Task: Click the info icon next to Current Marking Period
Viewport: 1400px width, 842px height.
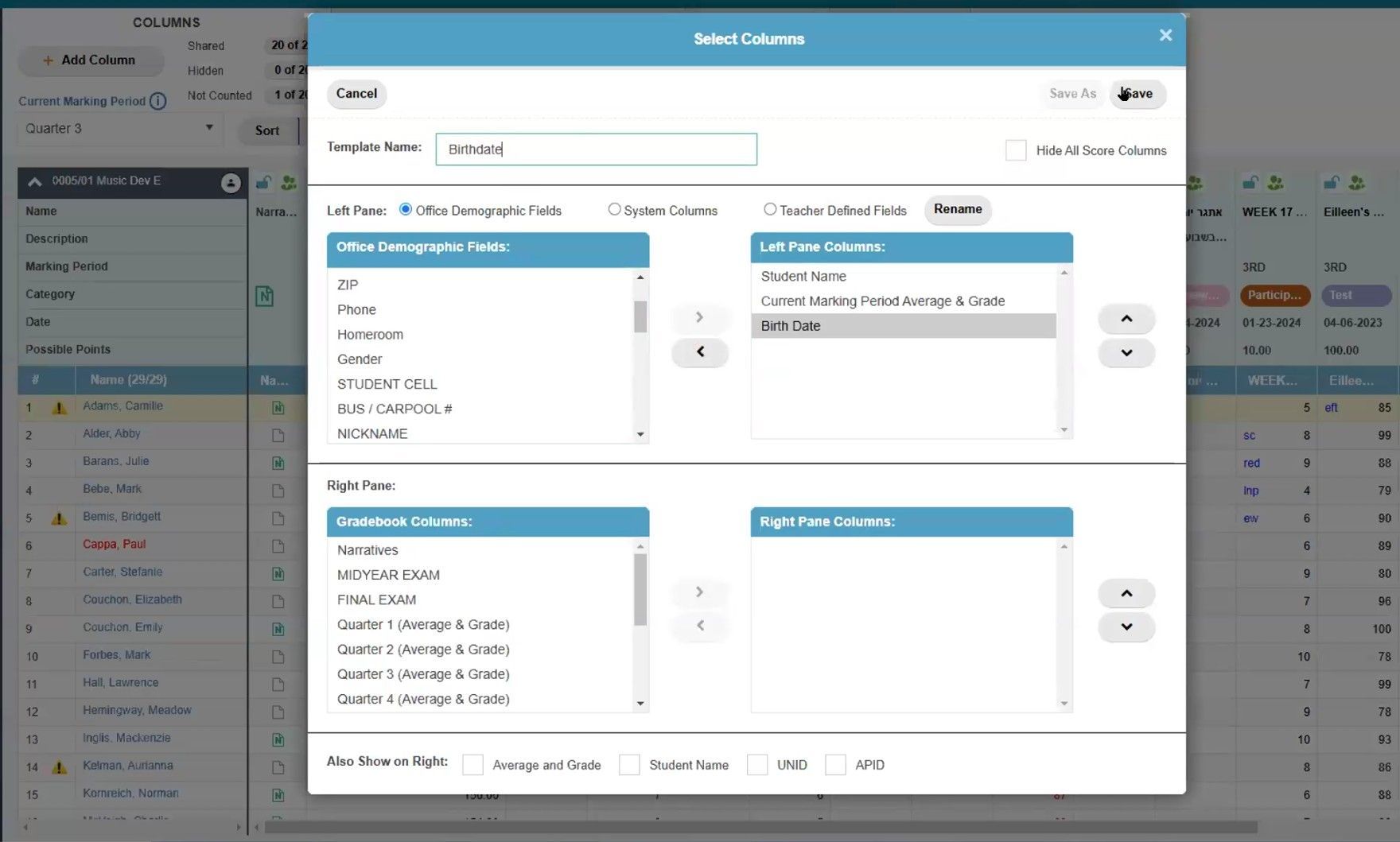Action: pyautogui.click(x=158, y=101)
